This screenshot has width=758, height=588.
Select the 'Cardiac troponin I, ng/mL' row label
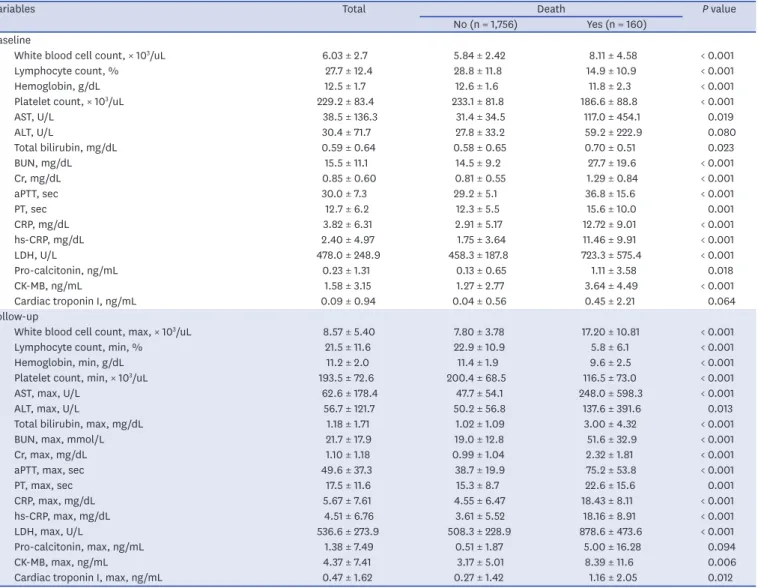click(x=75, y=302)
